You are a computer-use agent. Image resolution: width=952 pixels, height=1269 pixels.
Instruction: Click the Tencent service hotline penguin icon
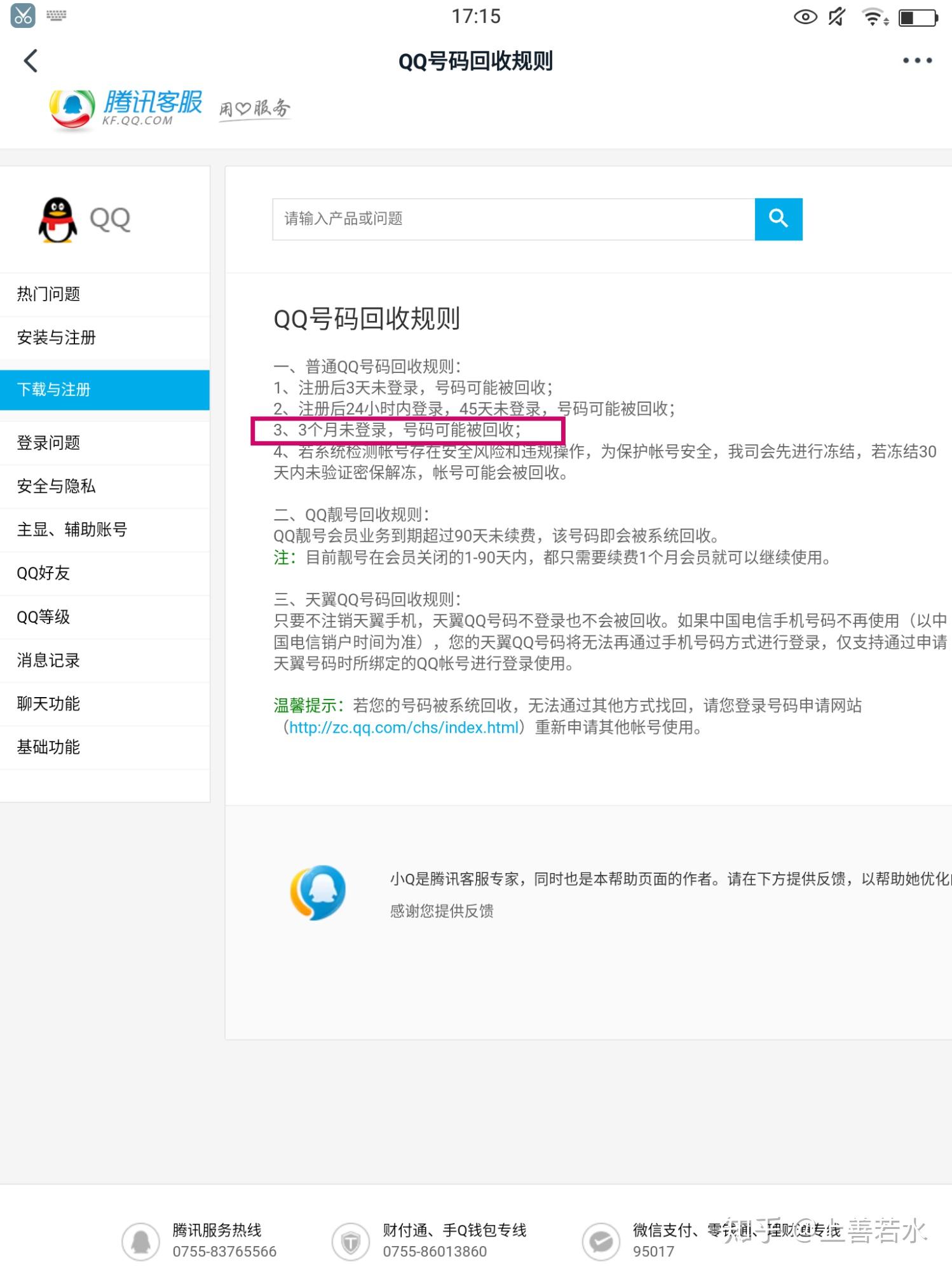point(141,1241)
